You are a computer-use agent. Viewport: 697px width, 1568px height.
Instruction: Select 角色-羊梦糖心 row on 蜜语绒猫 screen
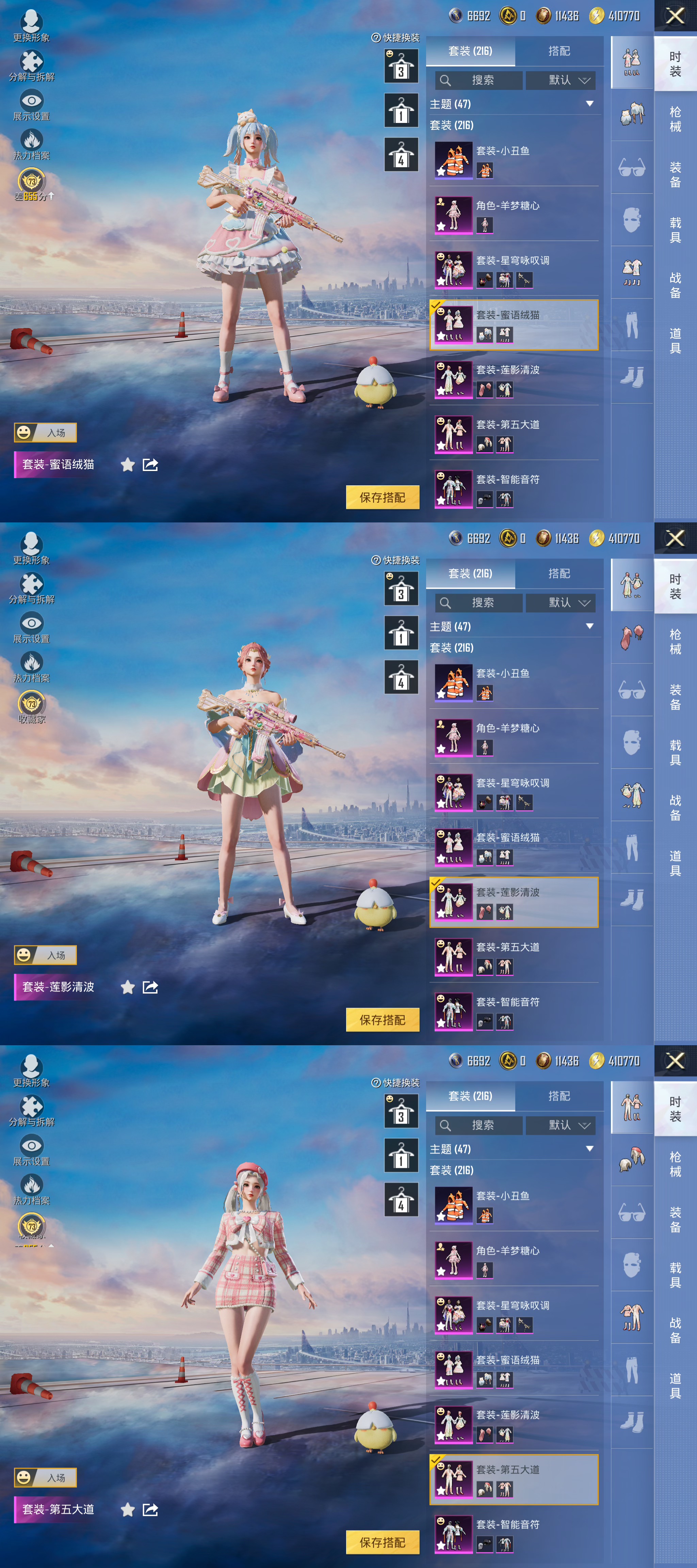click(514, 215)
